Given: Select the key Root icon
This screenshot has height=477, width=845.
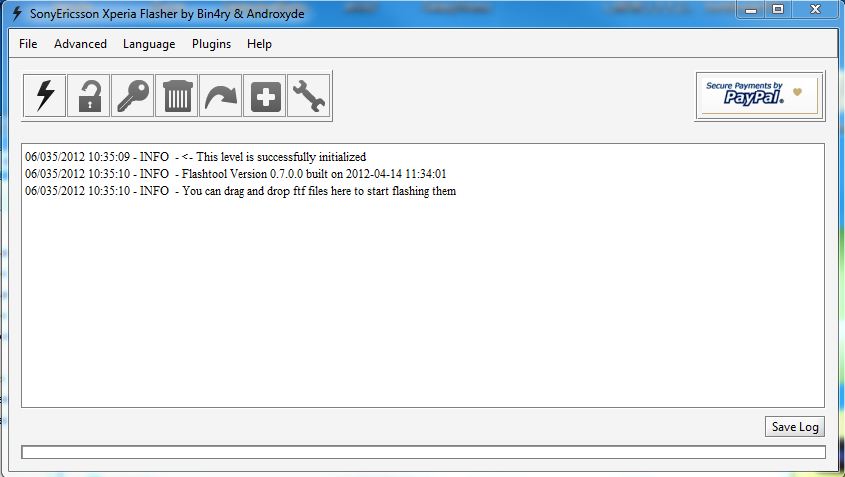Looking at the screenshot, I should pos(133,96).
